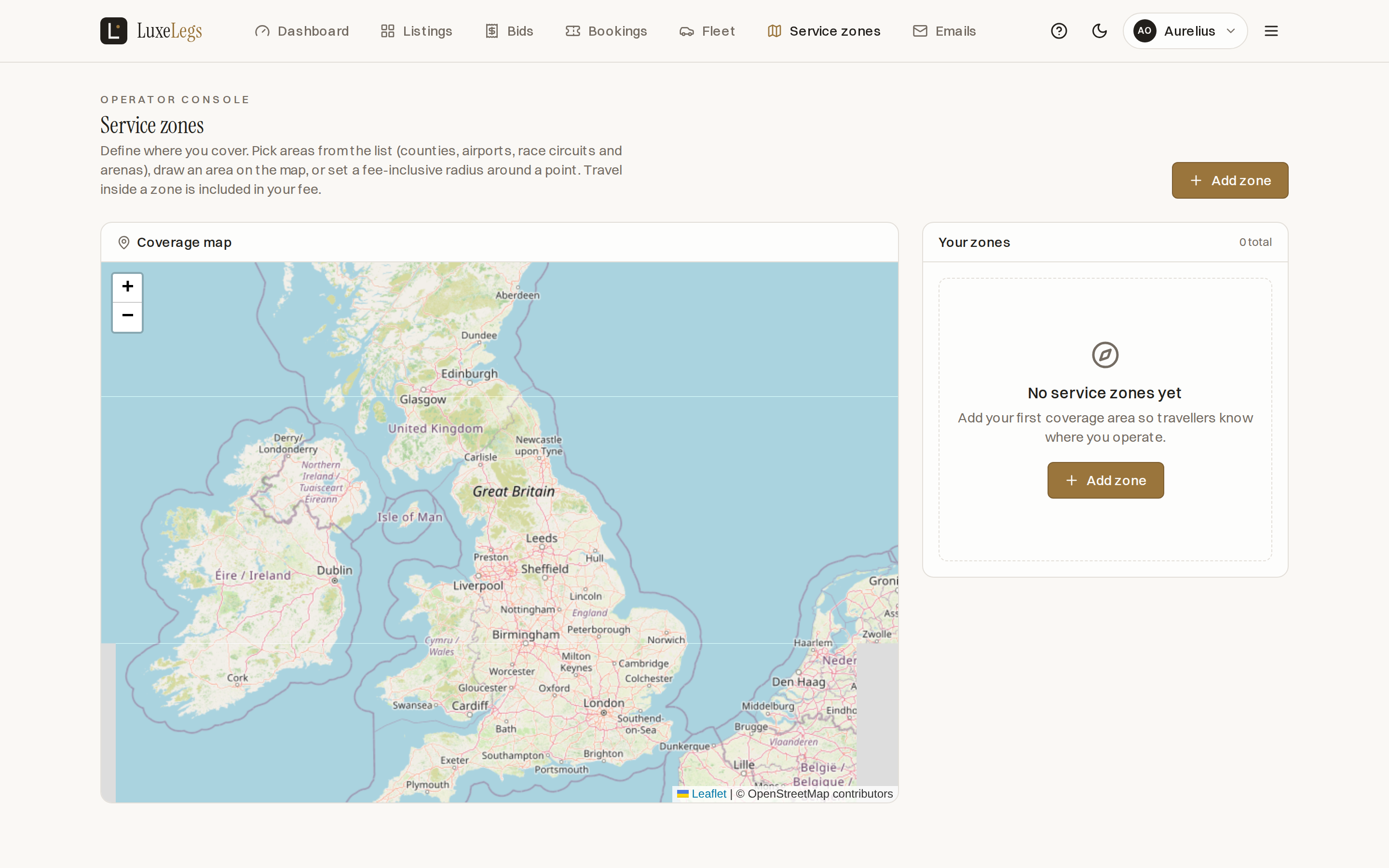
Task: Click the LuxeLegs logo icon
Action: [114, 31]
